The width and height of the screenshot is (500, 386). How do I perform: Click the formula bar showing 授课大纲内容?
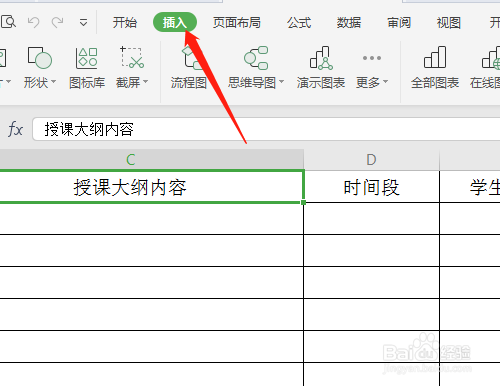click(266, 129)
